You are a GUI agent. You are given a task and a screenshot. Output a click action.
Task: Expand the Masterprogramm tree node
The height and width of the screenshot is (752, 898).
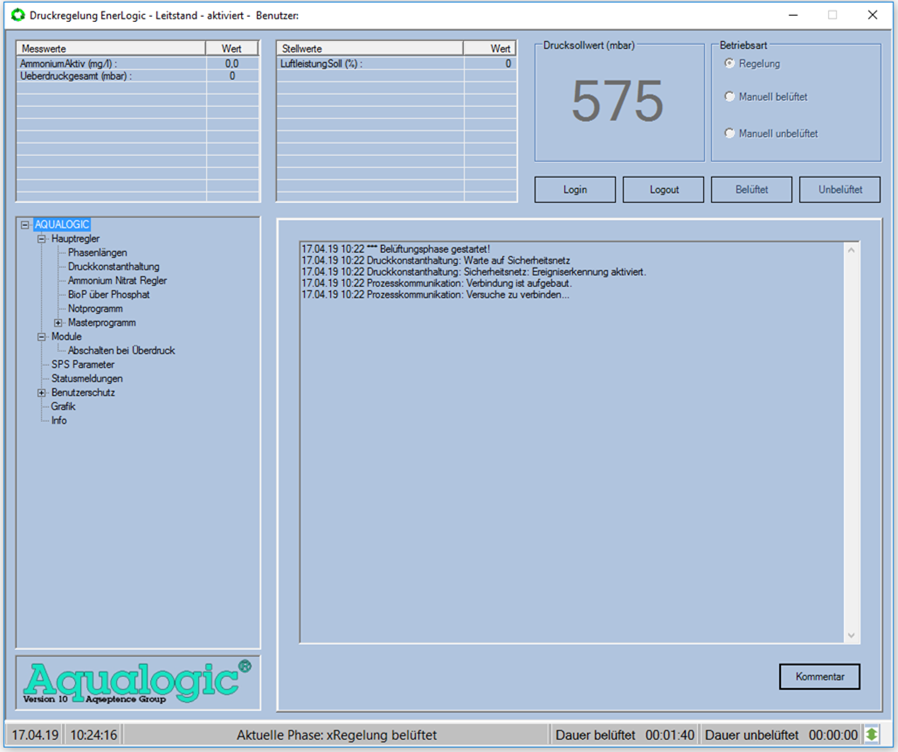(x=58, y=323)
